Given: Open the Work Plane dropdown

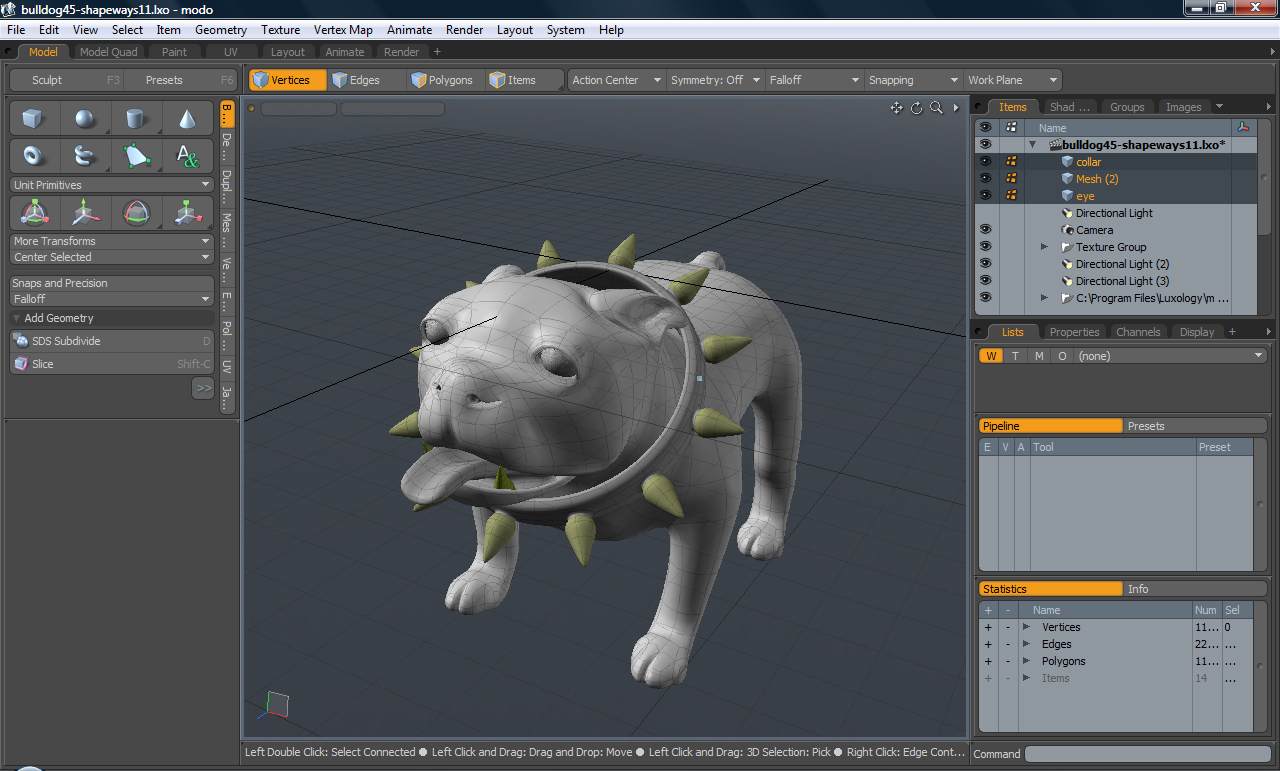Looking at the screenshot, I should [1012, 80].
